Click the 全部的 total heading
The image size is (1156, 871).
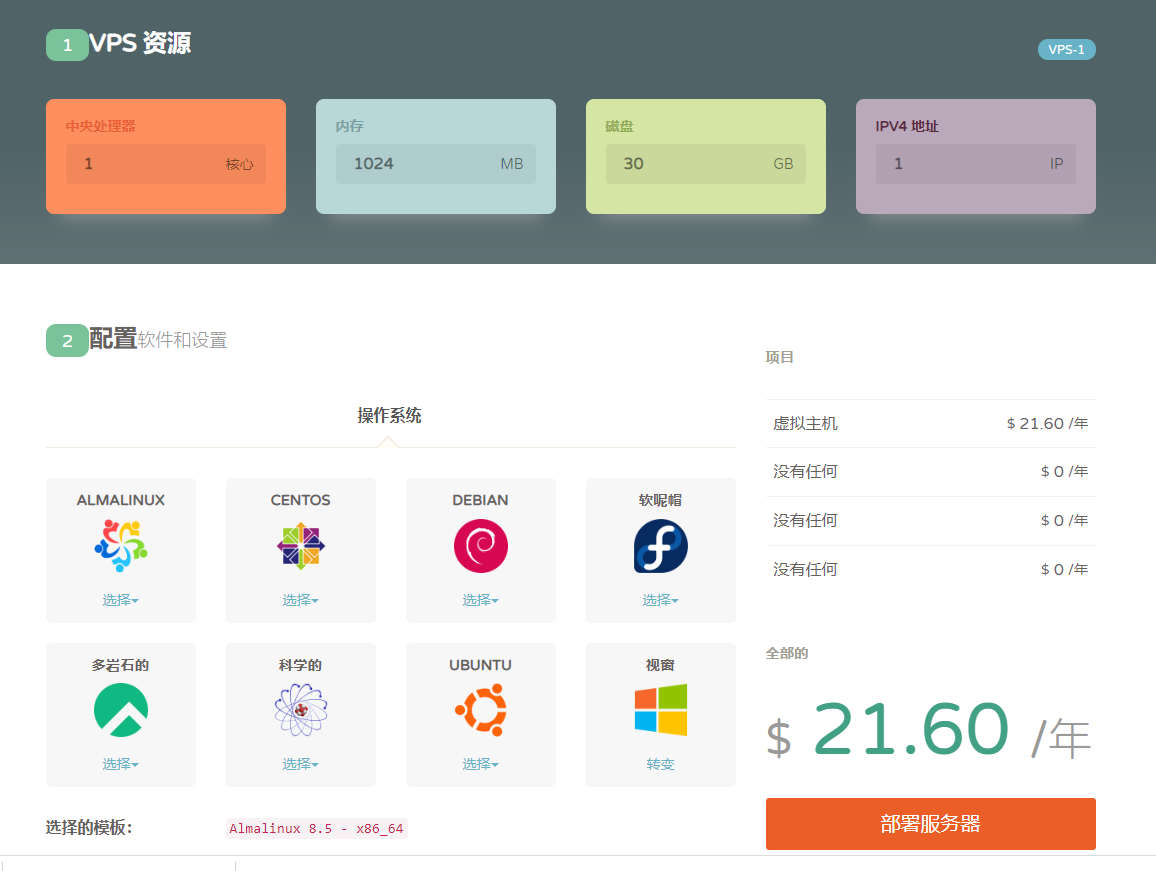coord(787,653)
